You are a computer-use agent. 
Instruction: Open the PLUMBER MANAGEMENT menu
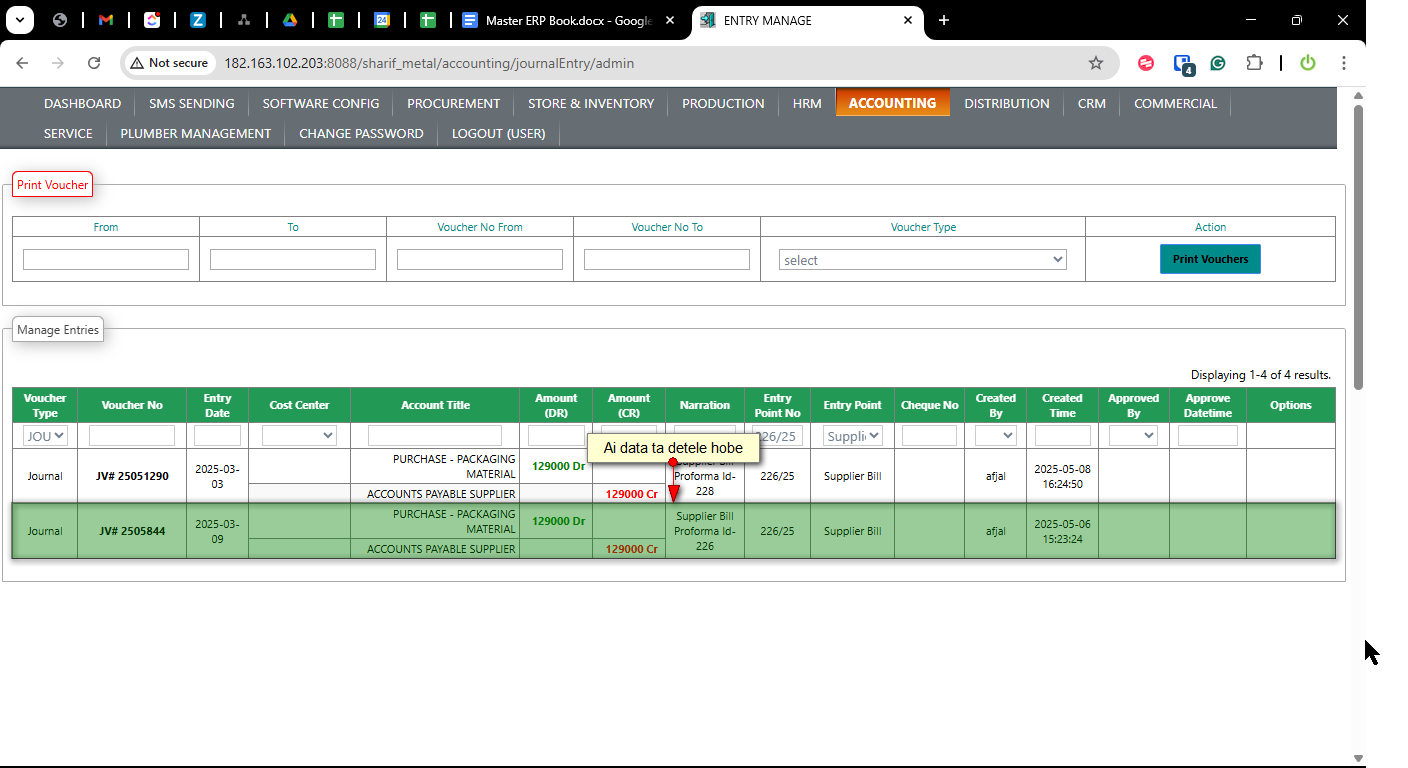point(196,133)
